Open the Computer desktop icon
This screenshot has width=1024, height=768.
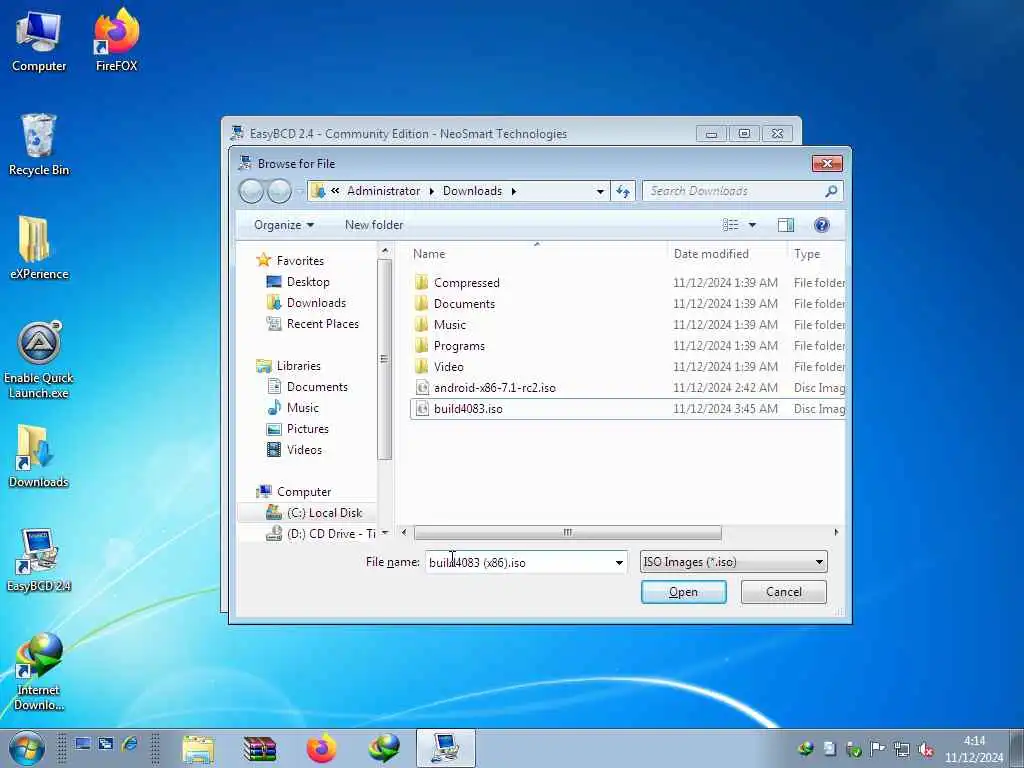point(39,41)
